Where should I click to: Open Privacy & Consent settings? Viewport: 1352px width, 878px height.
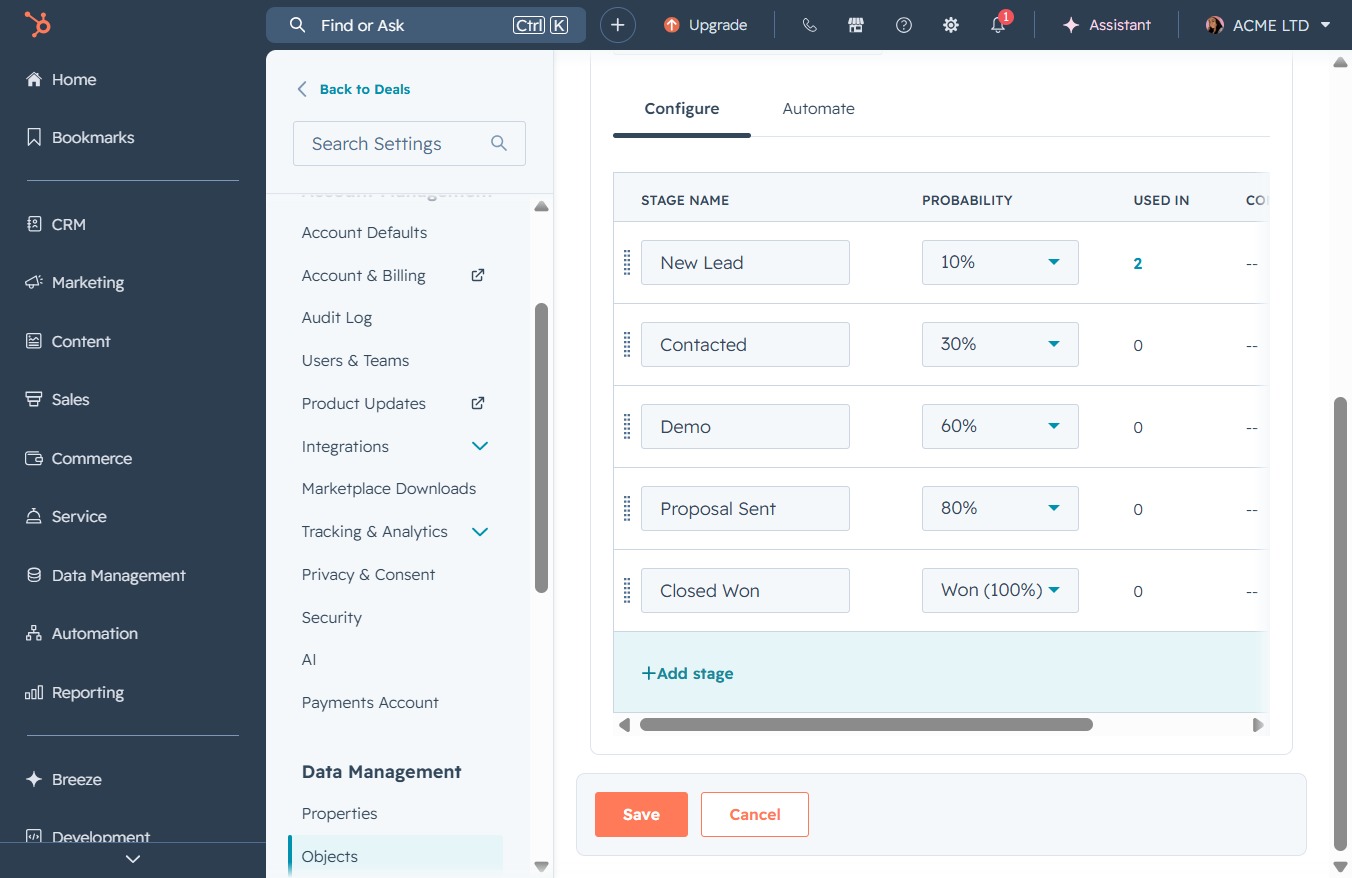pyautogui.click(x=368, y=574)
